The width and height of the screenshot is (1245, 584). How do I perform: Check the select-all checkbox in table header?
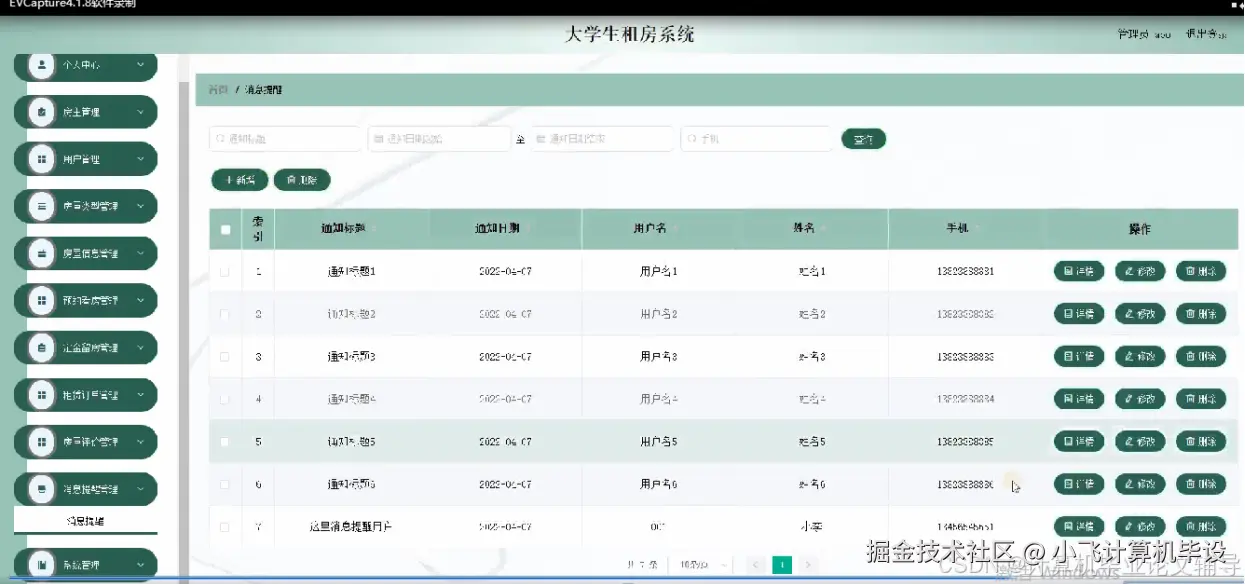click(x=224, y=229)
